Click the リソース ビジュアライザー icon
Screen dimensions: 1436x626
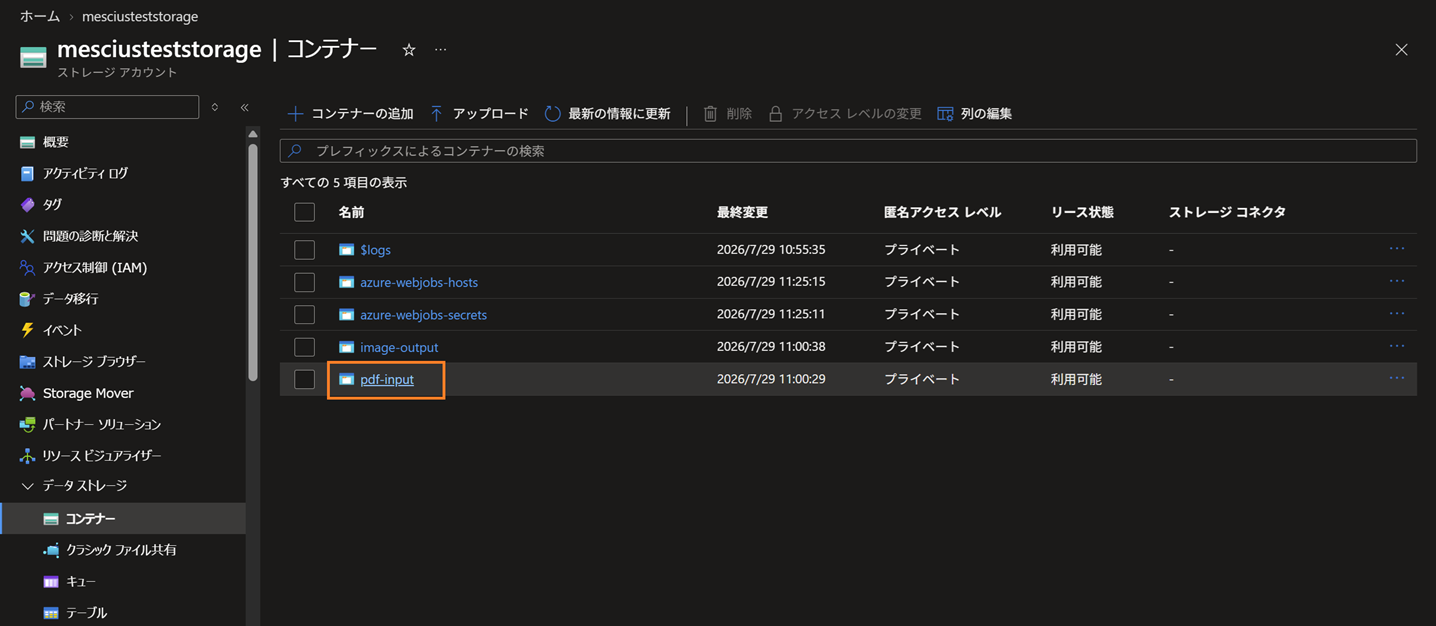[x=27, y=456]
